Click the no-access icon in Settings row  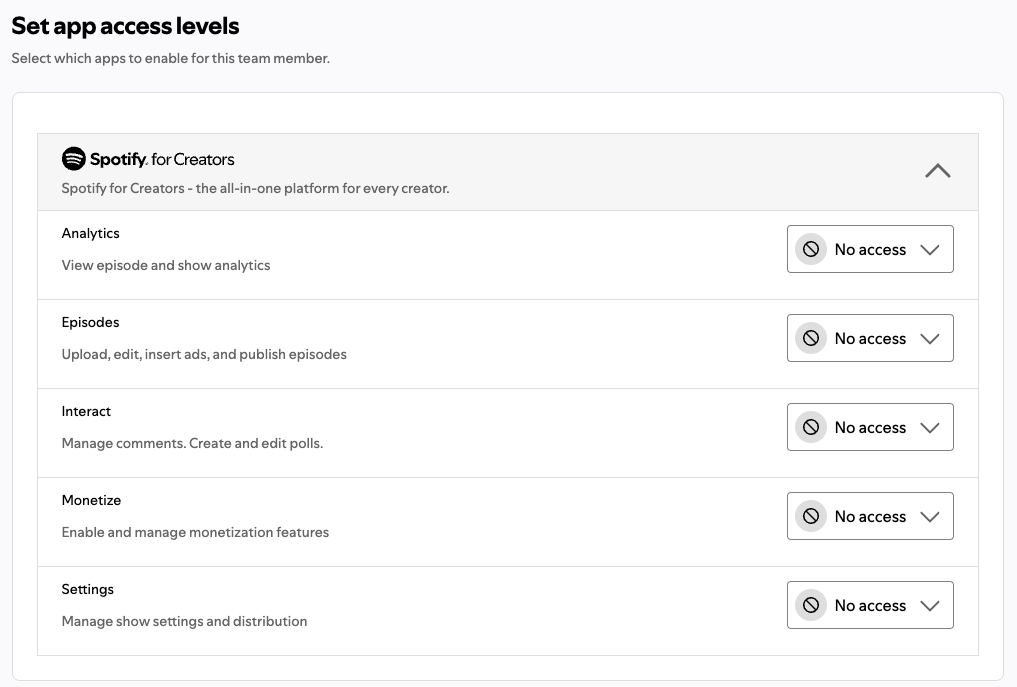pos(811,605)
